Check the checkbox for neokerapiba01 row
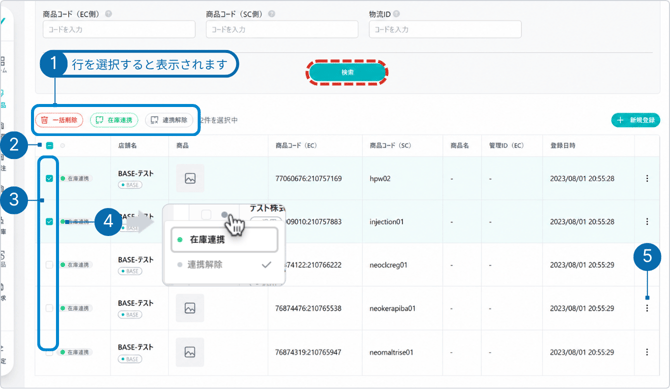Image resolution: width=670 pixels, height=390 pixels. (x=50, y=308)
